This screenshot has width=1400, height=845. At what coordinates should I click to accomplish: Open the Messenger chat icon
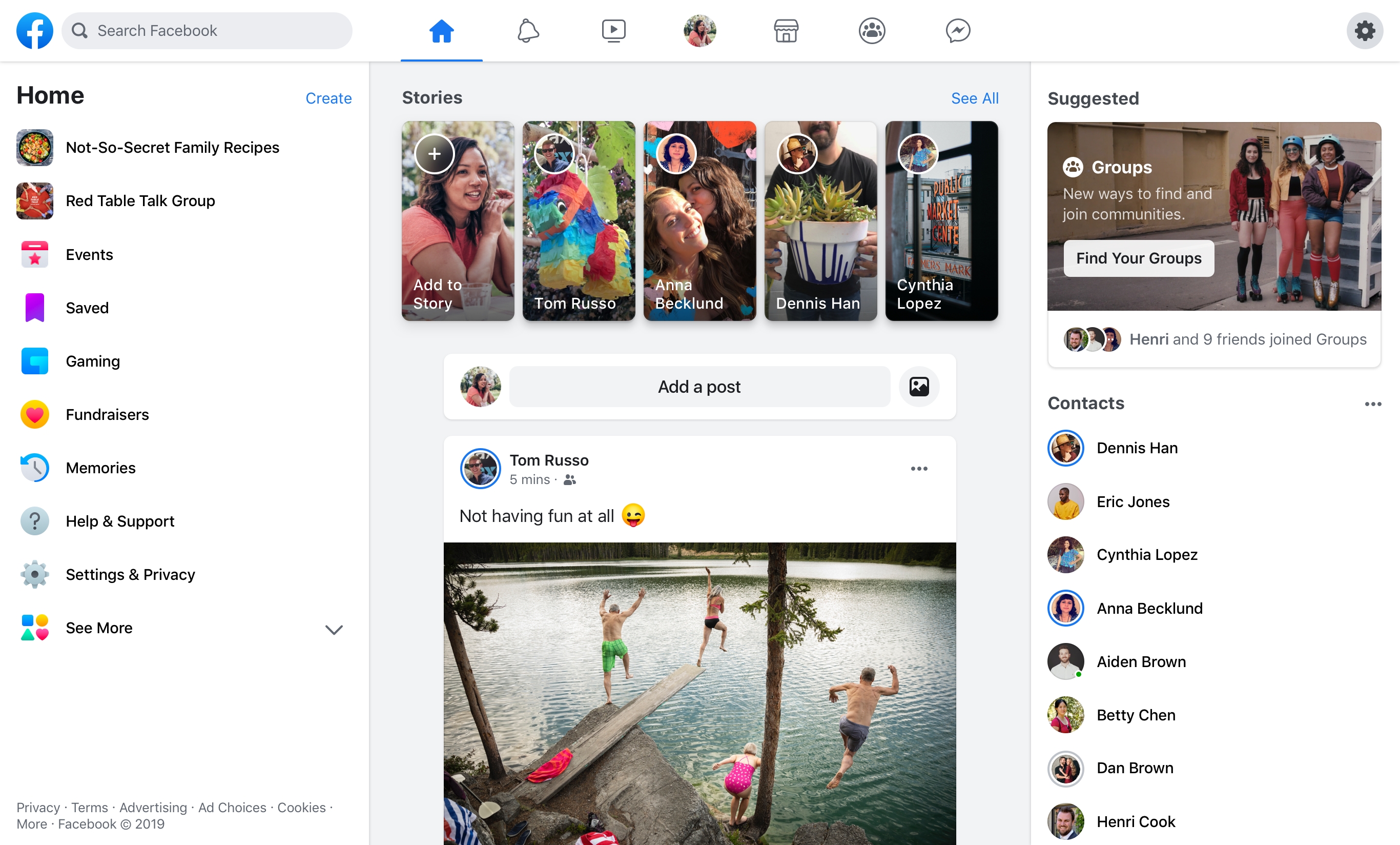(x=958, y=30)
